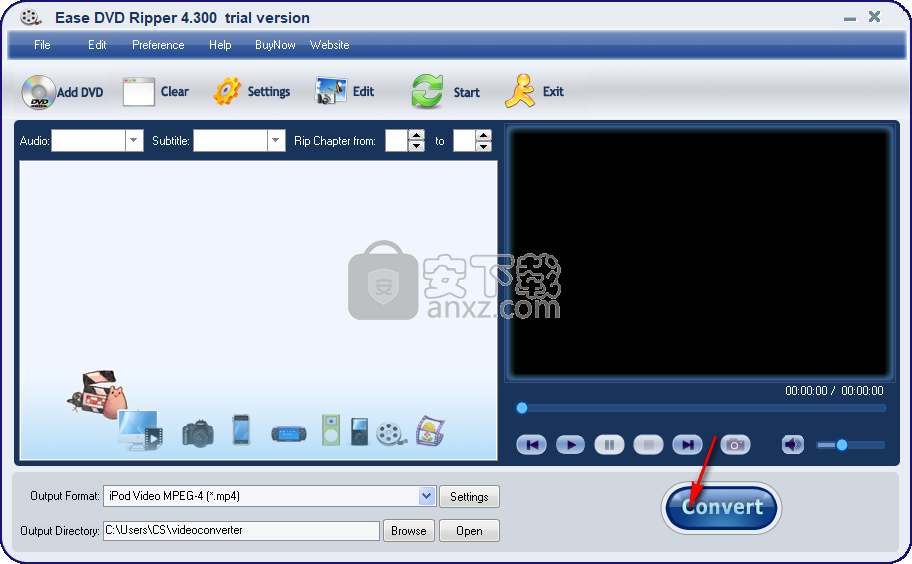Viewport: 912px width, 564px height.
Task: Pause the preview playback
Action: (609, 445)
